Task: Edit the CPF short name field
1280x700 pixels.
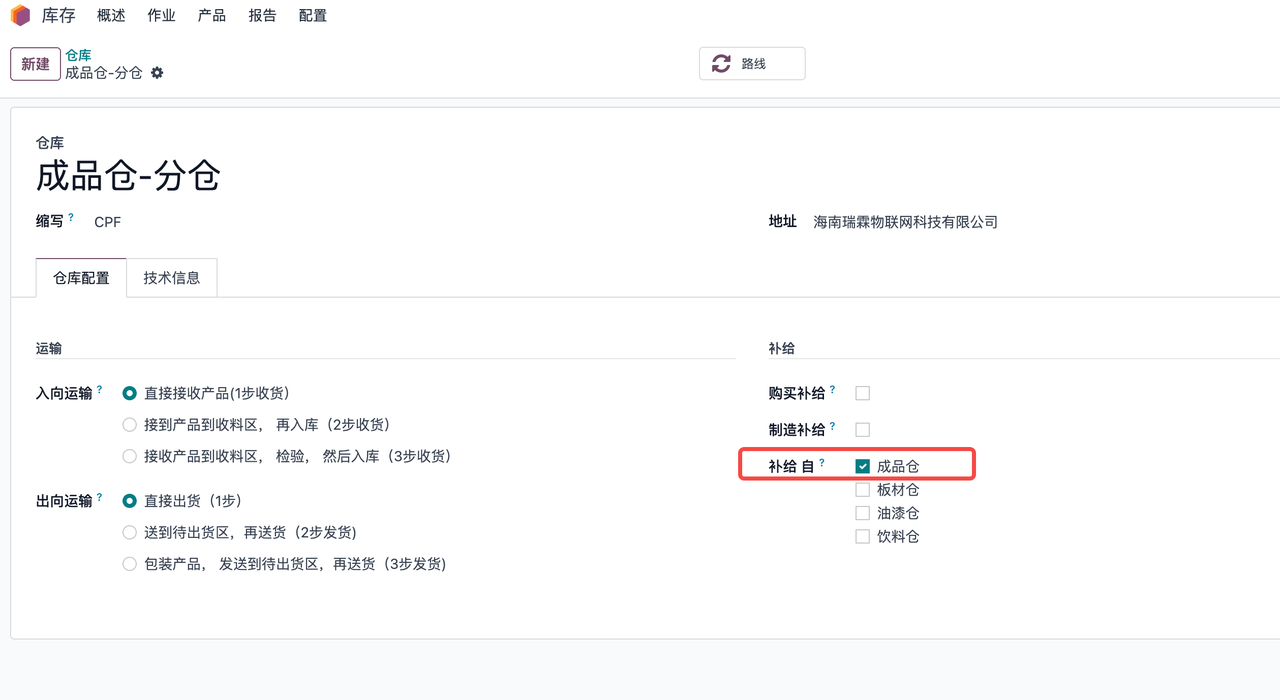Action: pyautogui.click(x=107, y=222)
